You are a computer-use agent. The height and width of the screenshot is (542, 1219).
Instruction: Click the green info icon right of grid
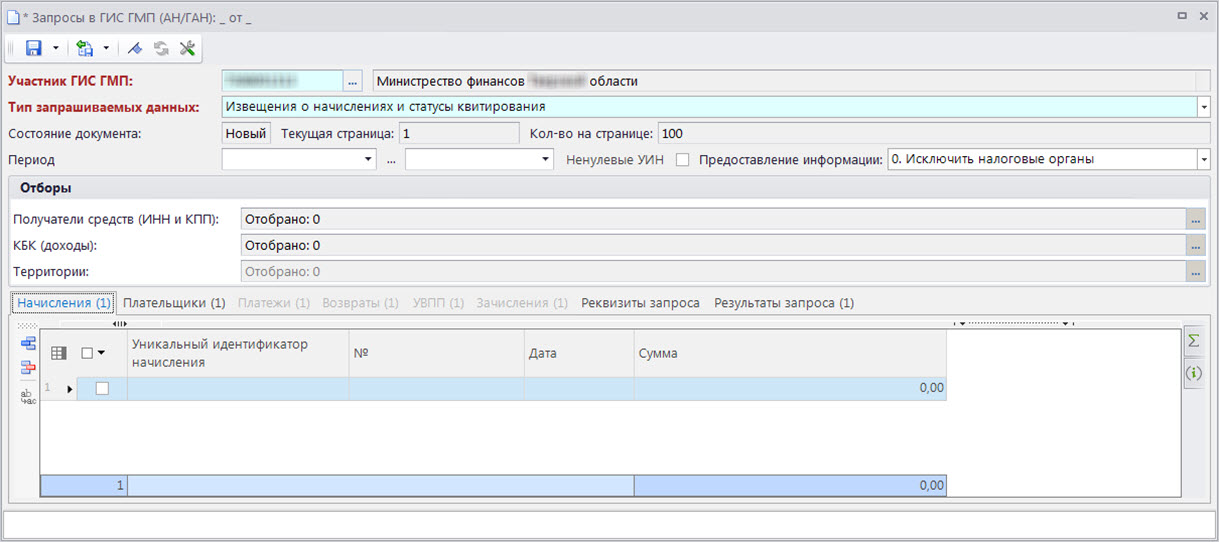pos(1193,373)
